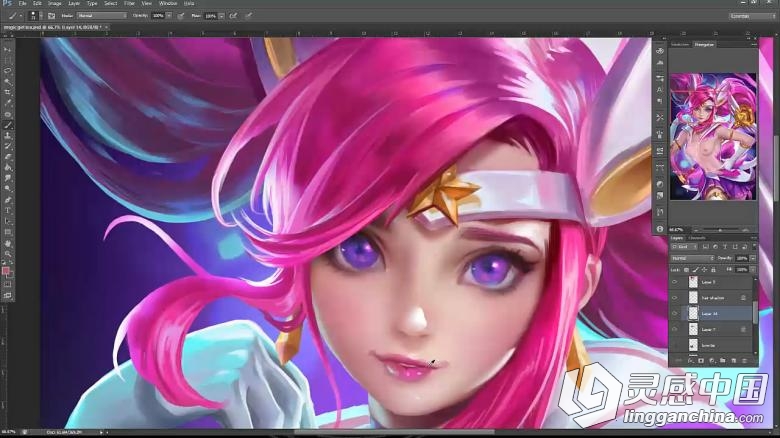Viewport: 780px width, 438px height.
Task: Toggle visibility of Layer 5
Action: 675,282
